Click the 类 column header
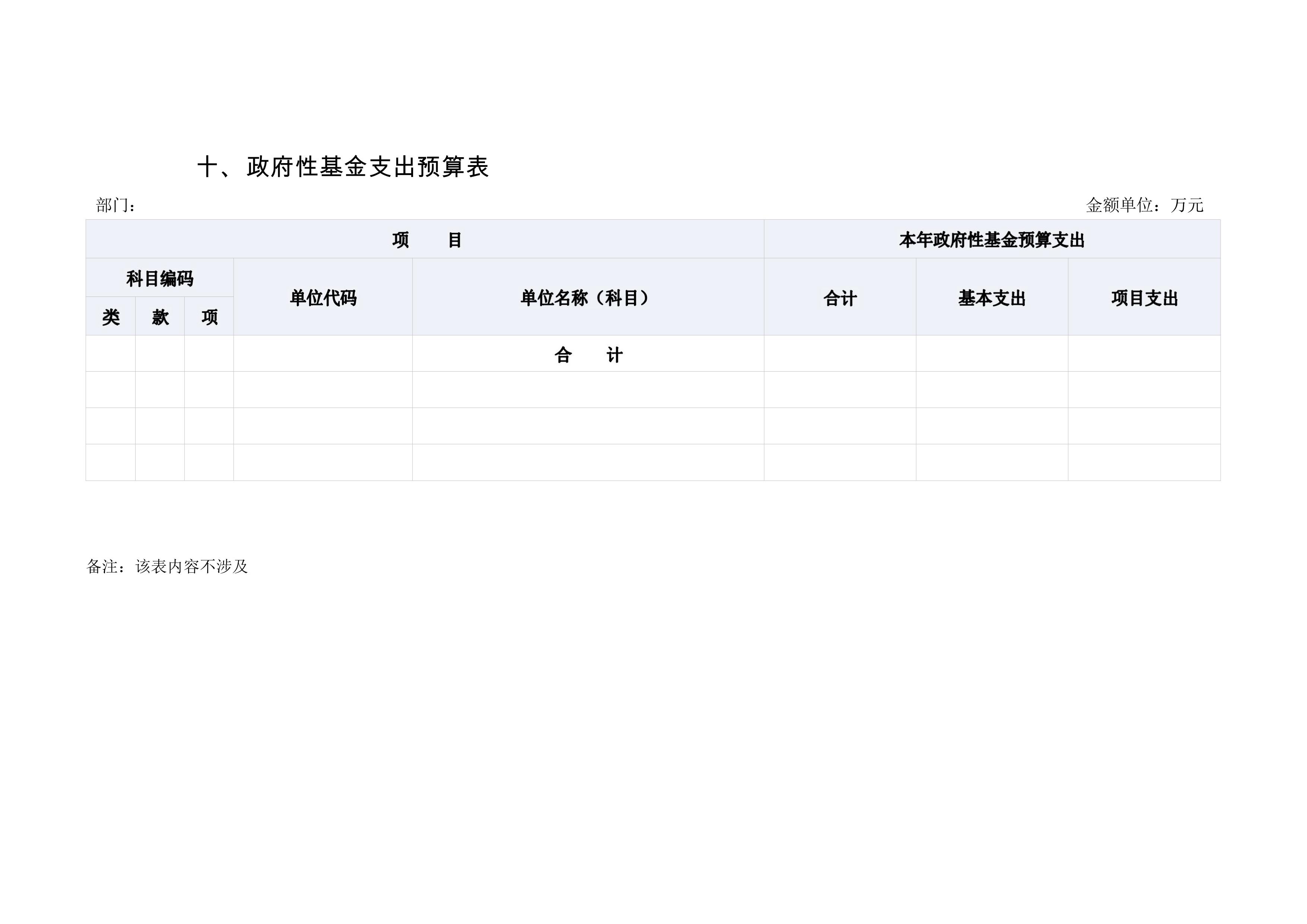 pos(110,317)
